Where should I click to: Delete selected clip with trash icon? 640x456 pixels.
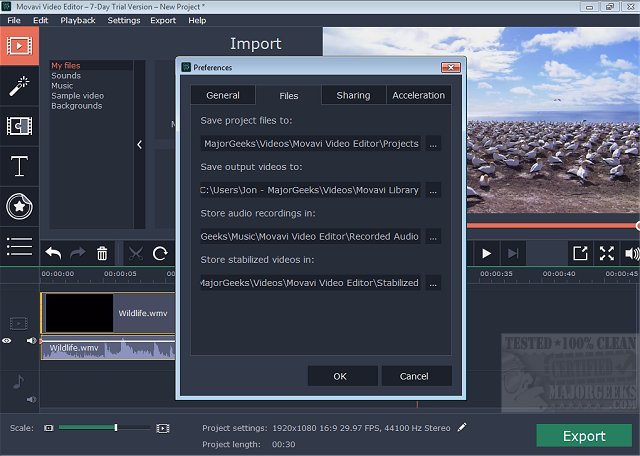tap(102, 254)
